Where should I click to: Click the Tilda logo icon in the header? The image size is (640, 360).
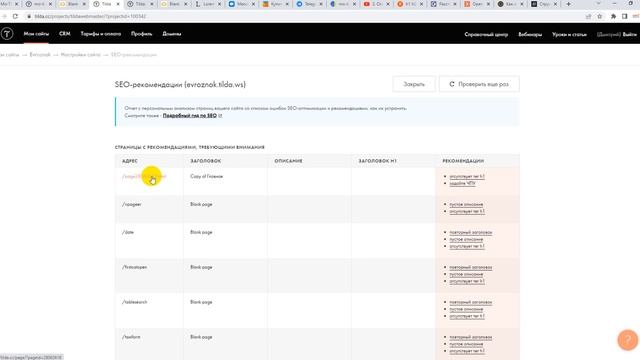tap(7, 34)
